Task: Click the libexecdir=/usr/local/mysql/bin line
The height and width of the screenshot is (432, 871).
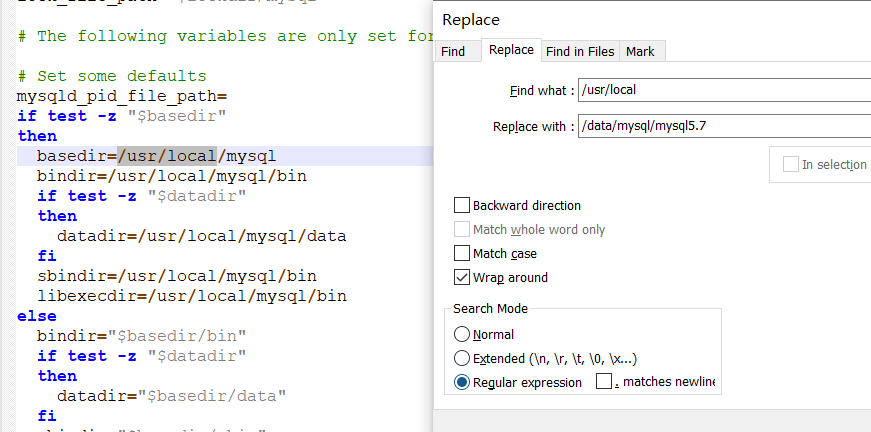Action: pyautogui.click(x=191, y=296)
